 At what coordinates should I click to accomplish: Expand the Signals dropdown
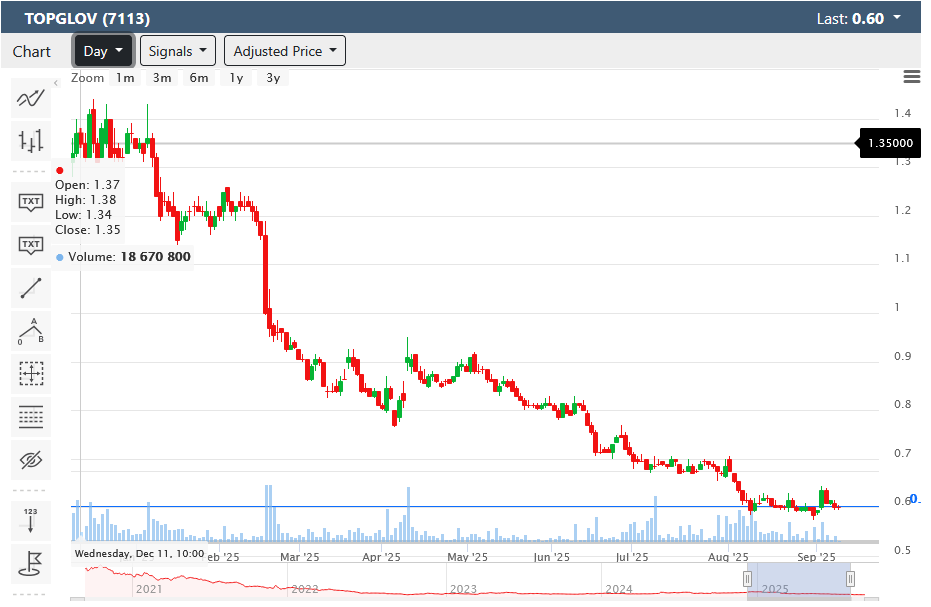pyautogui.click(x=178, y=51)
